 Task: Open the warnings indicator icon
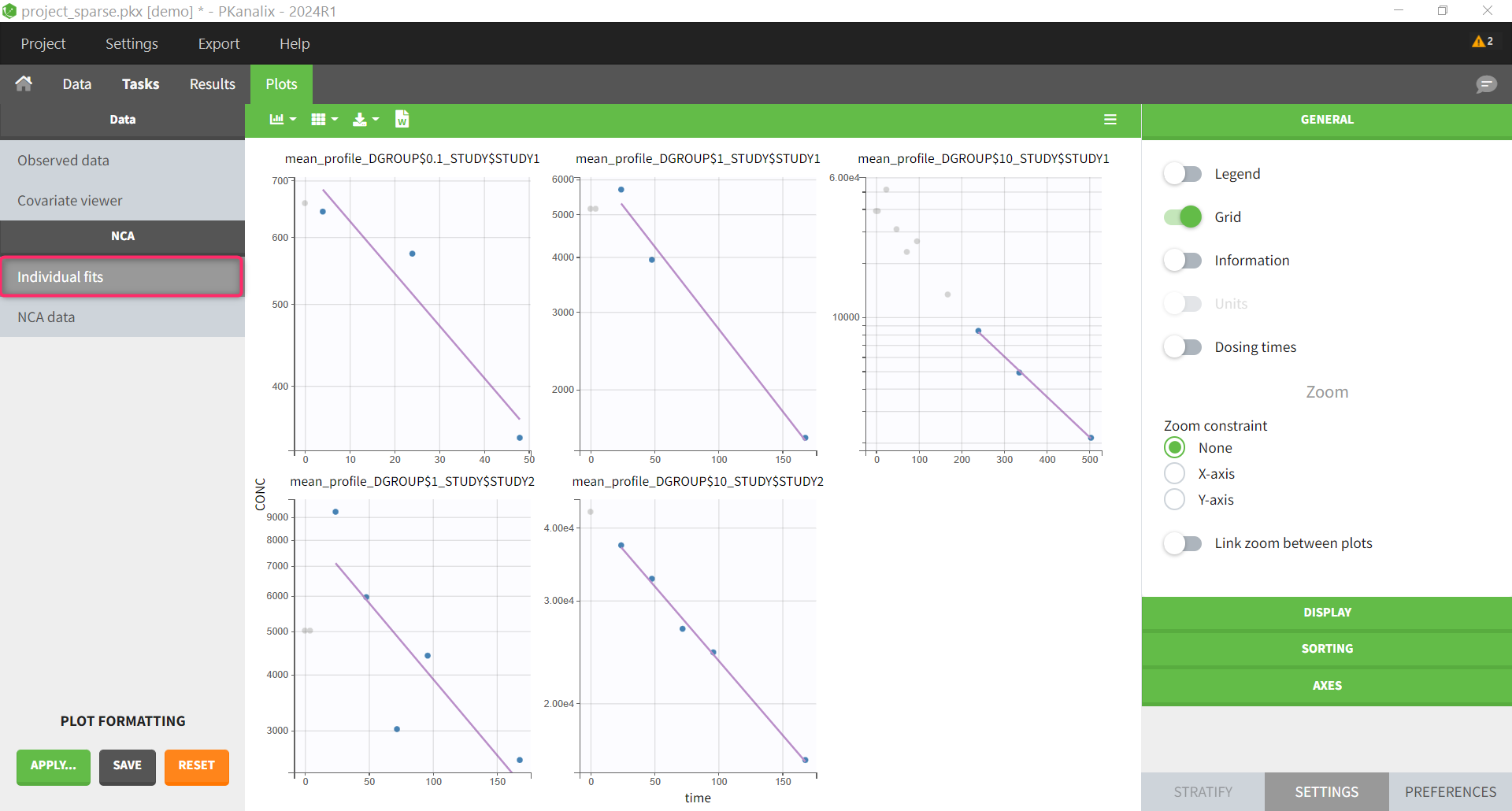[1481, 42]
